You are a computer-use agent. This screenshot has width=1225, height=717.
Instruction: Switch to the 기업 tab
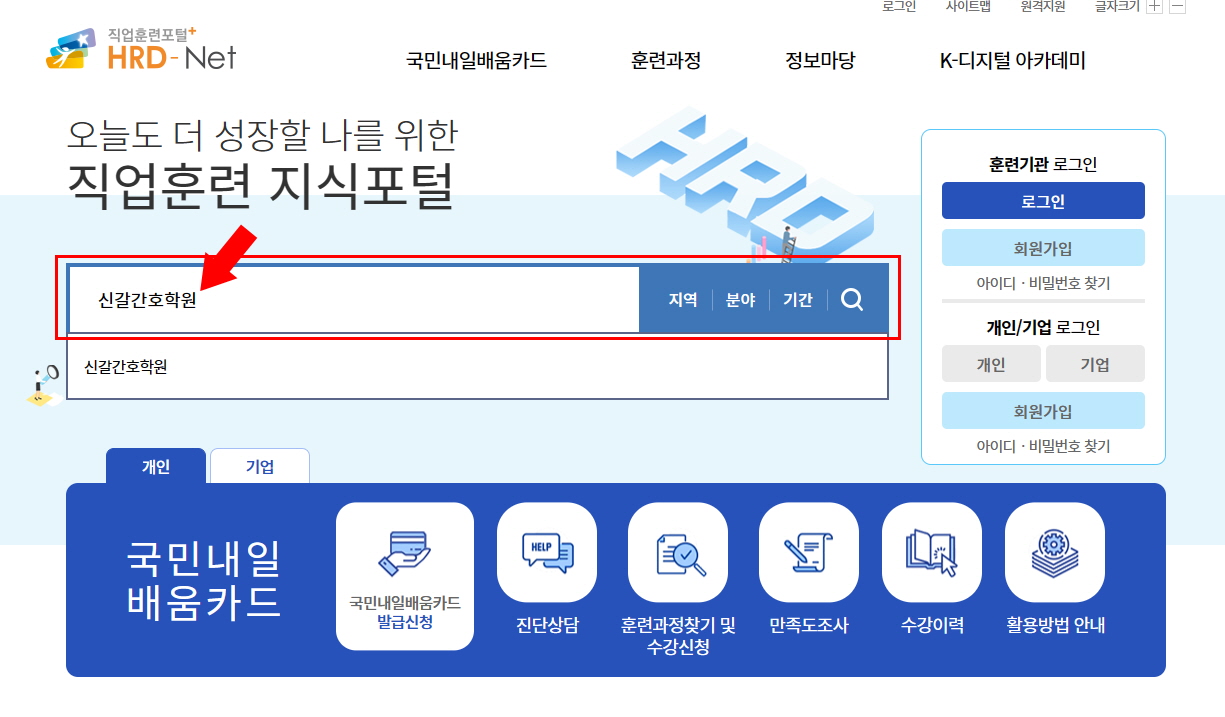260,467
